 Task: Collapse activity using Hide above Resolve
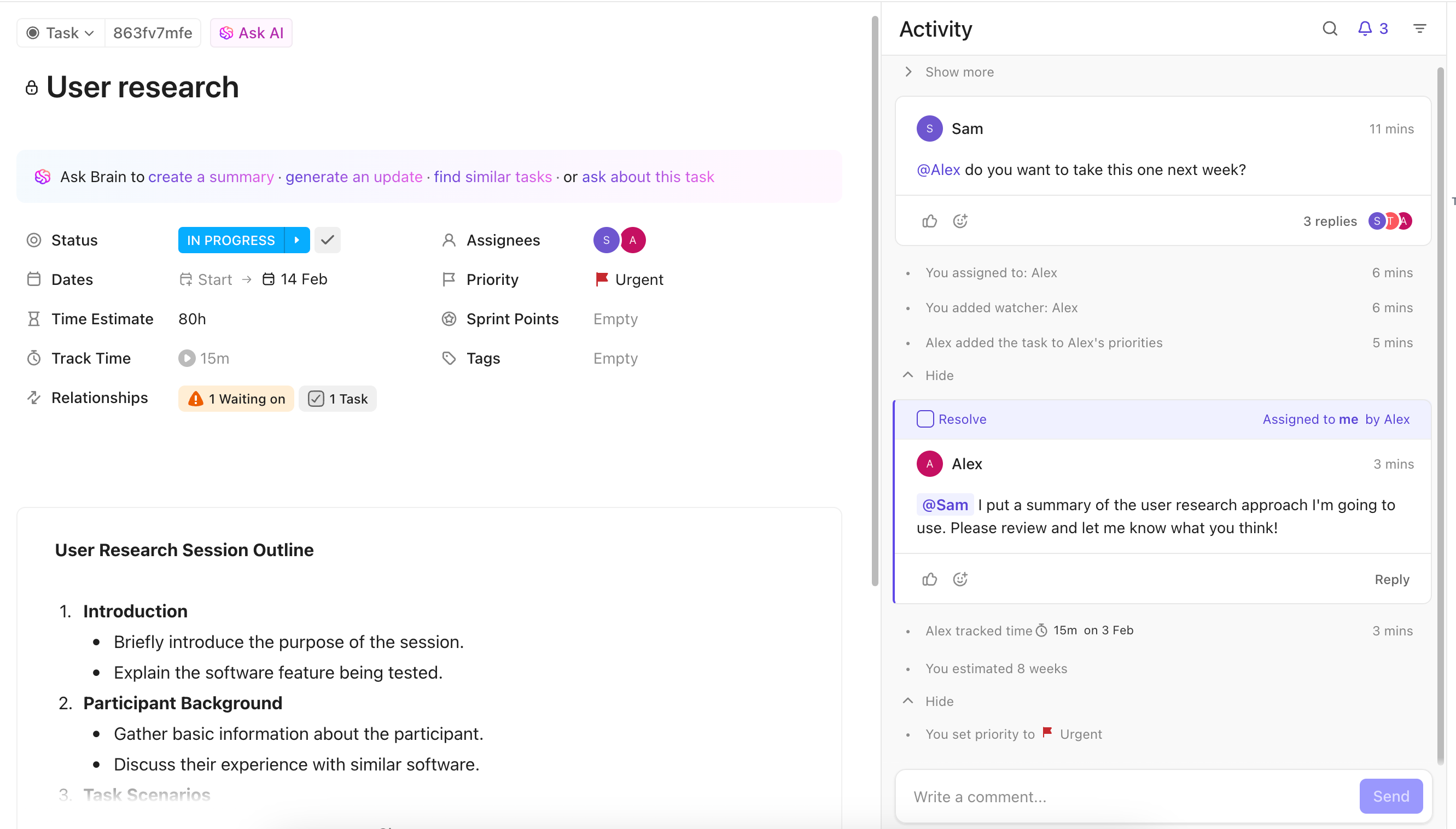click(939, 375)
